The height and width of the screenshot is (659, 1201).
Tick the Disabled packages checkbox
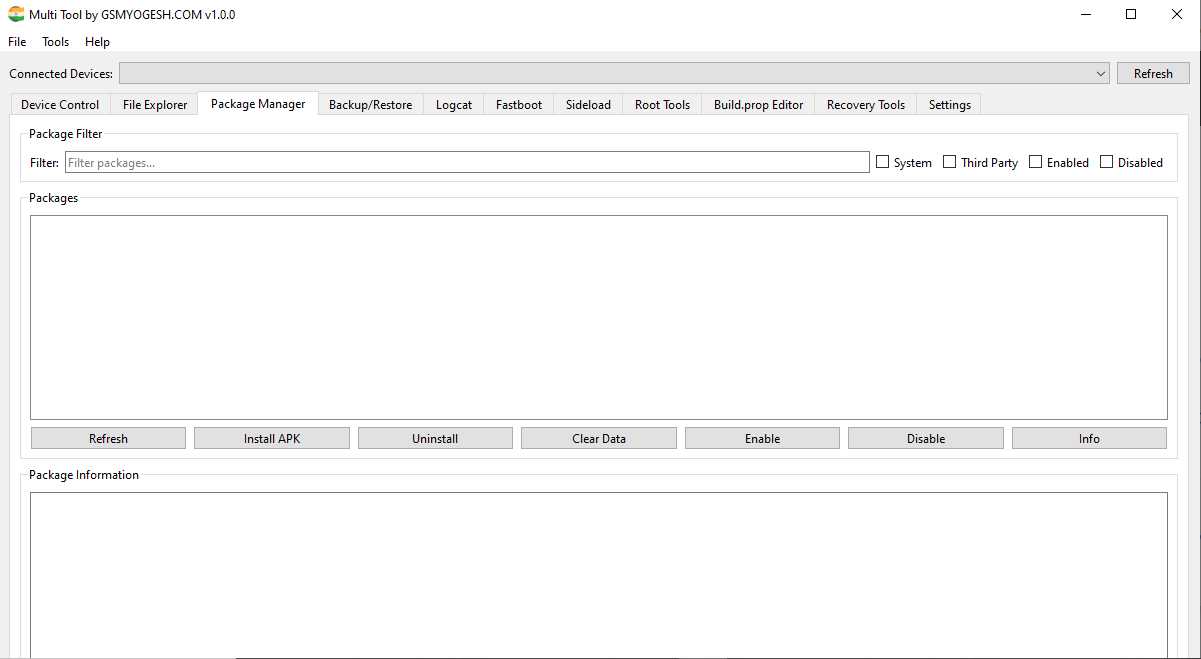(x=1106, y=162)
